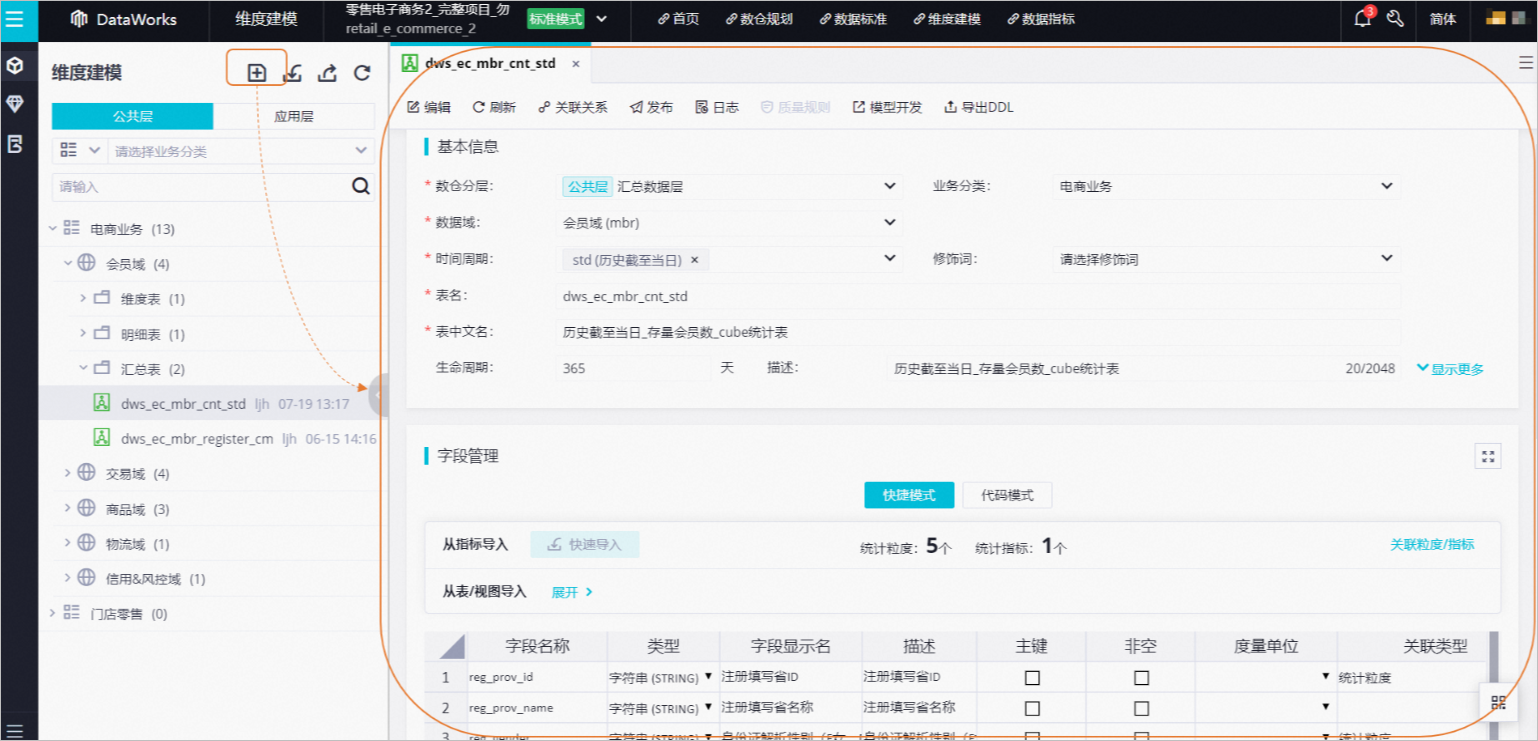Go to 首页 in top navigation

678,19
